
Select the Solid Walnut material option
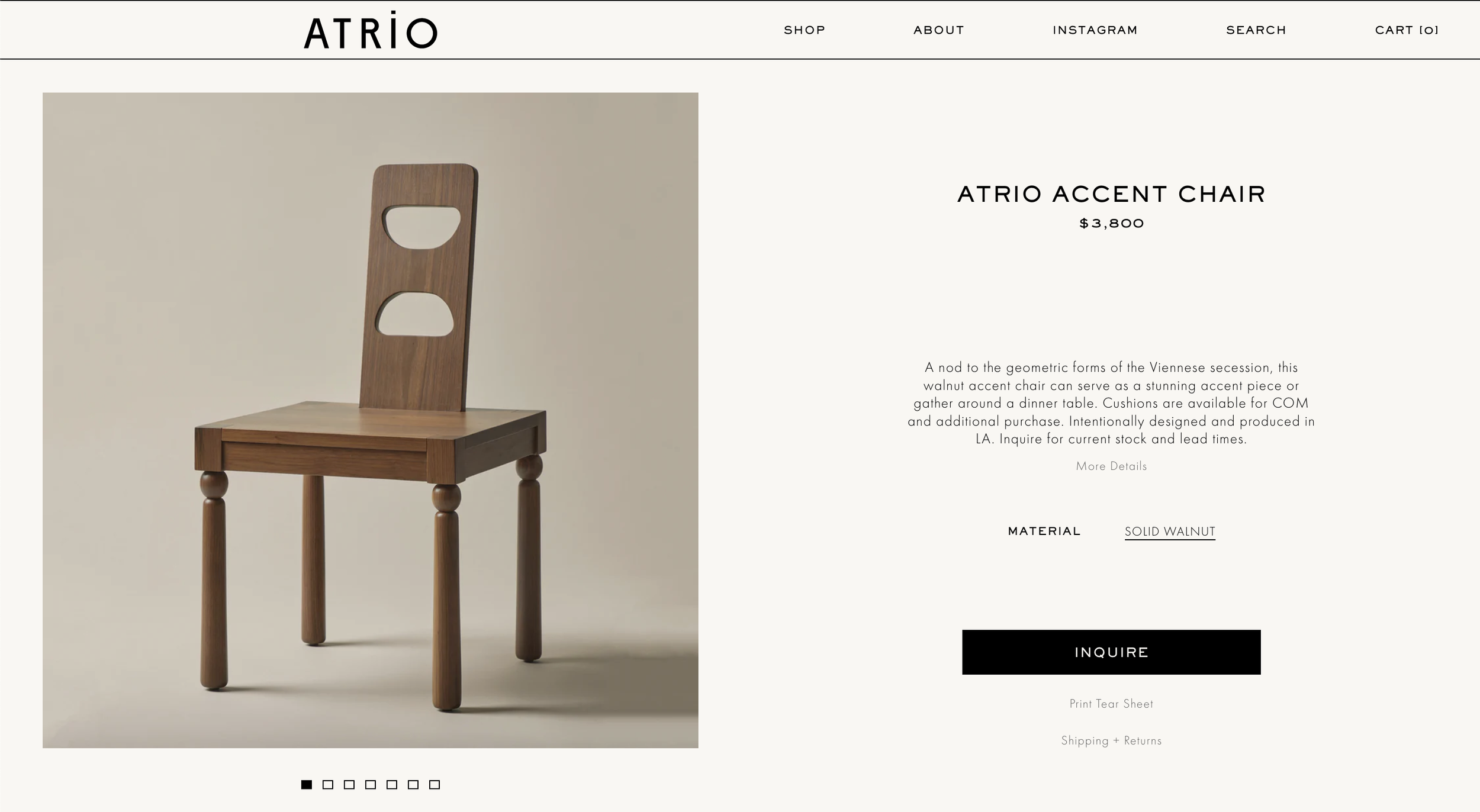click(x=1170, y=531)
